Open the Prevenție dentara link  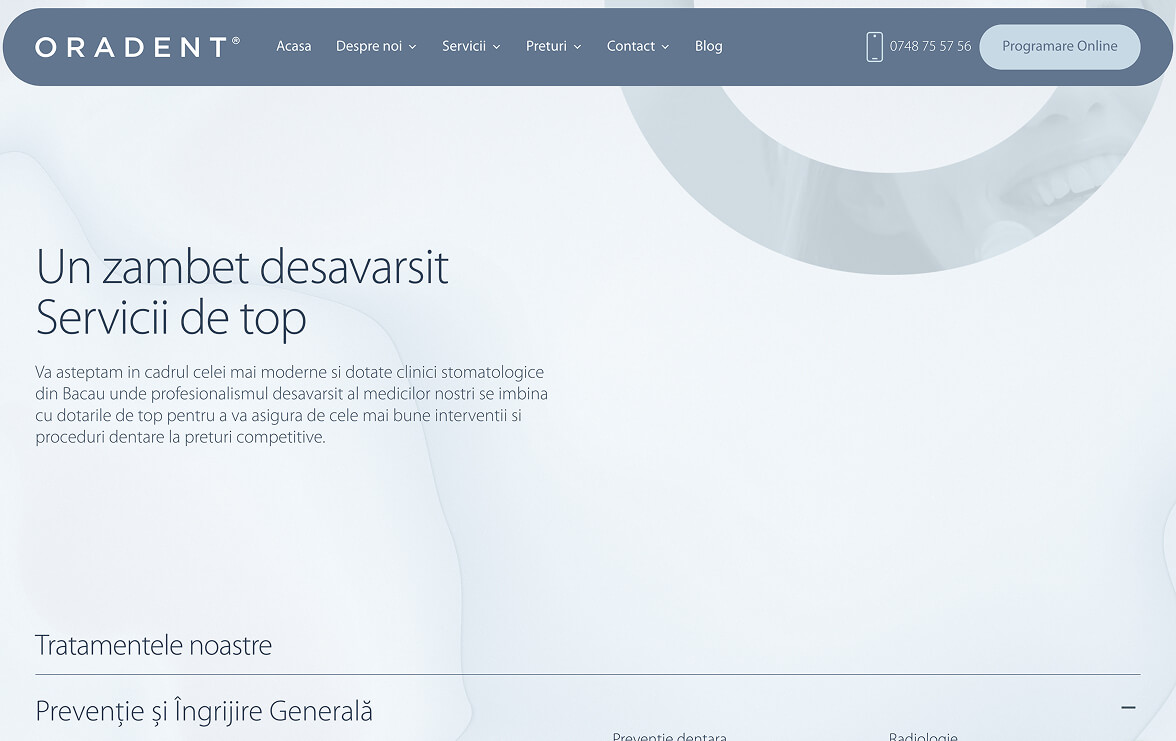coord(669,736)
